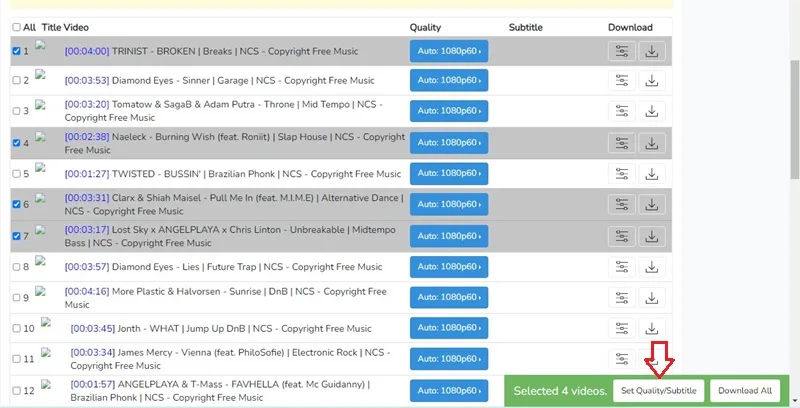Click Set Quality/Subtitle button
Viewport: 800px width, 408px height.
pyautogui.click(x=658, y=391)
